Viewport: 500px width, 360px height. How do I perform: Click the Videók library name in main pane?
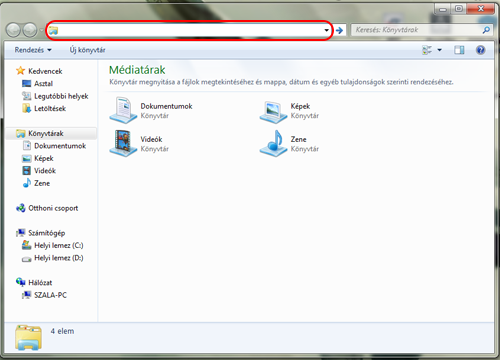tap(151, 139)
